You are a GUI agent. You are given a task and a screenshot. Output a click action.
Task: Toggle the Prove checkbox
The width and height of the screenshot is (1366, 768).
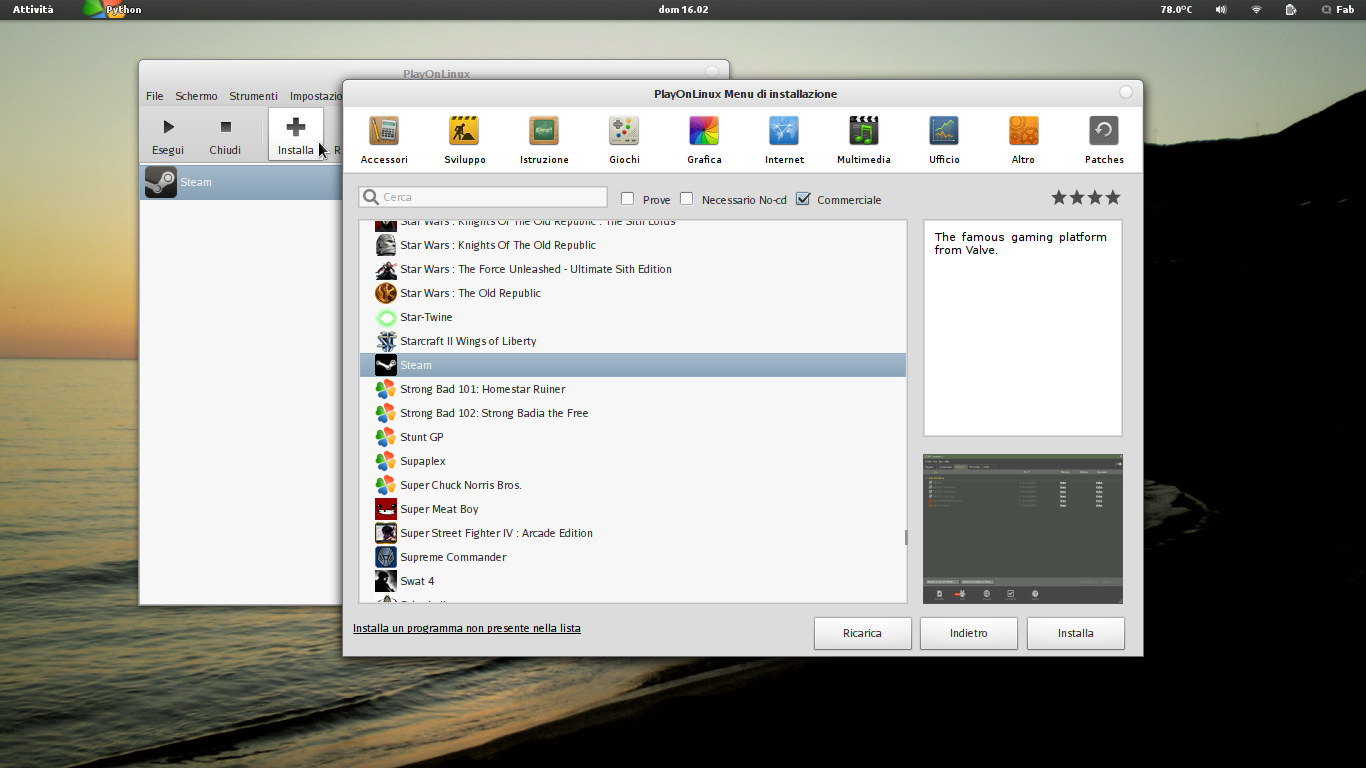tap(628, 198)
